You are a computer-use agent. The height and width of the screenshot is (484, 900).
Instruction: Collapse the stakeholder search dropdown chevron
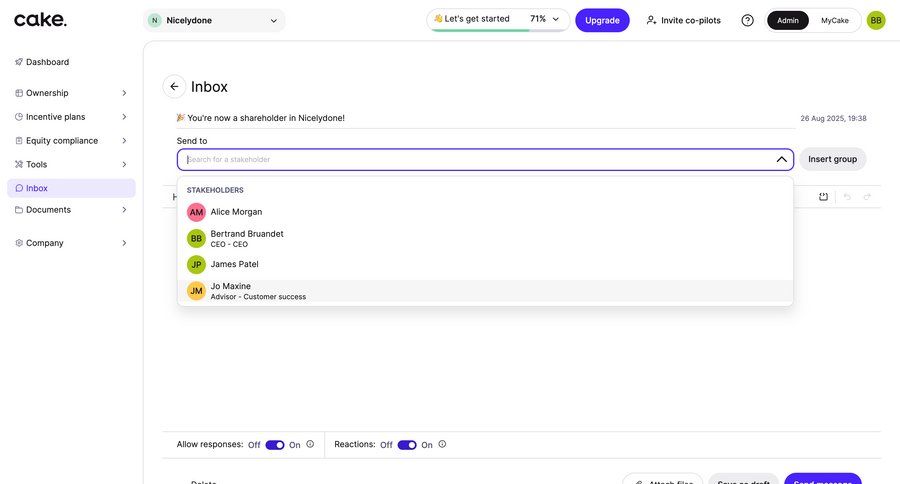click(781, 159)
